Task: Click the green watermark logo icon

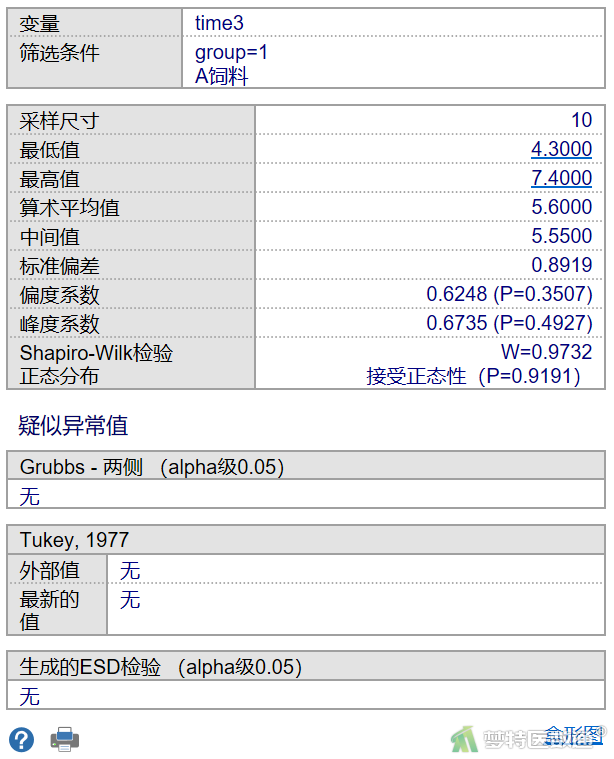Action: tap(464, 738)
